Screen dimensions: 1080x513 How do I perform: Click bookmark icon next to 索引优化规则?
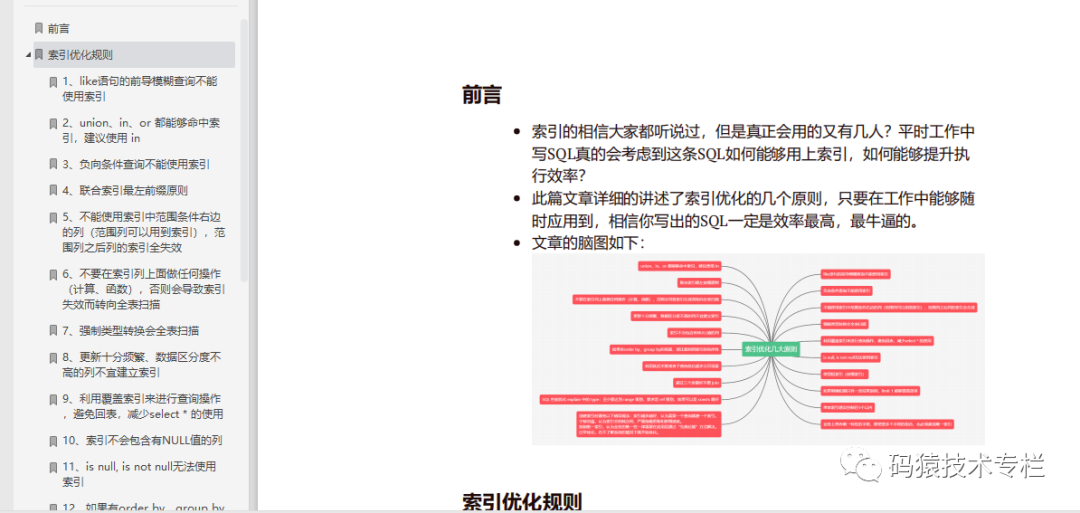[x=39, y=55]
